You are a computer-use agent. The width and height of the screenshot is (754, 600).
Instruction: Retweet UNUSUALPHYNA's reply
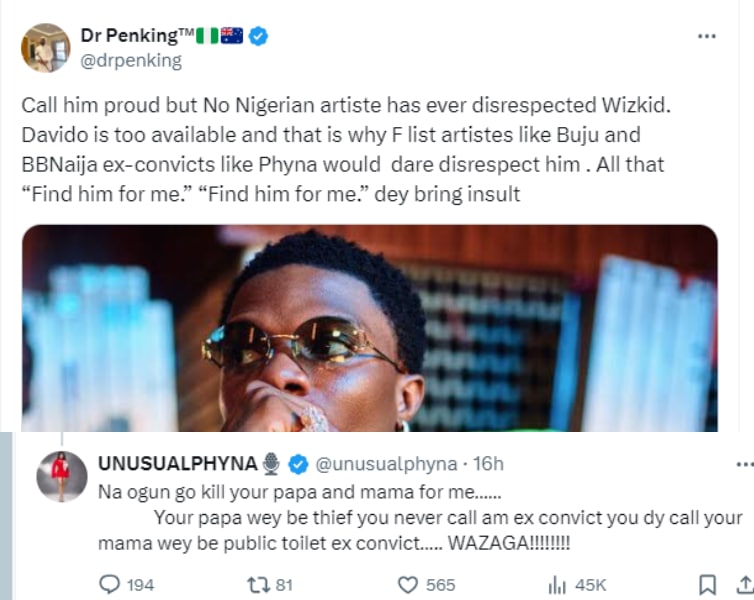pos(256,584)
